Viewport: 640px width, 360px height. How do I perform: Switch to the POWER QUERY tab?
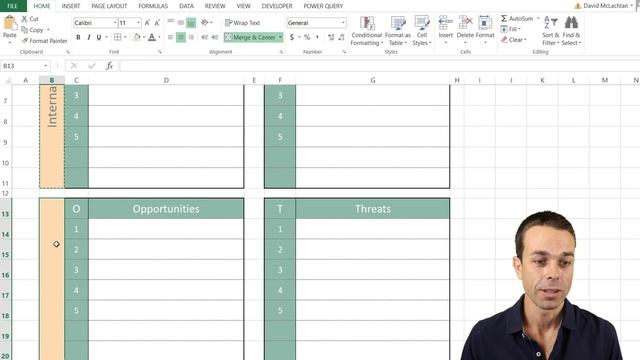click(323, 6)
